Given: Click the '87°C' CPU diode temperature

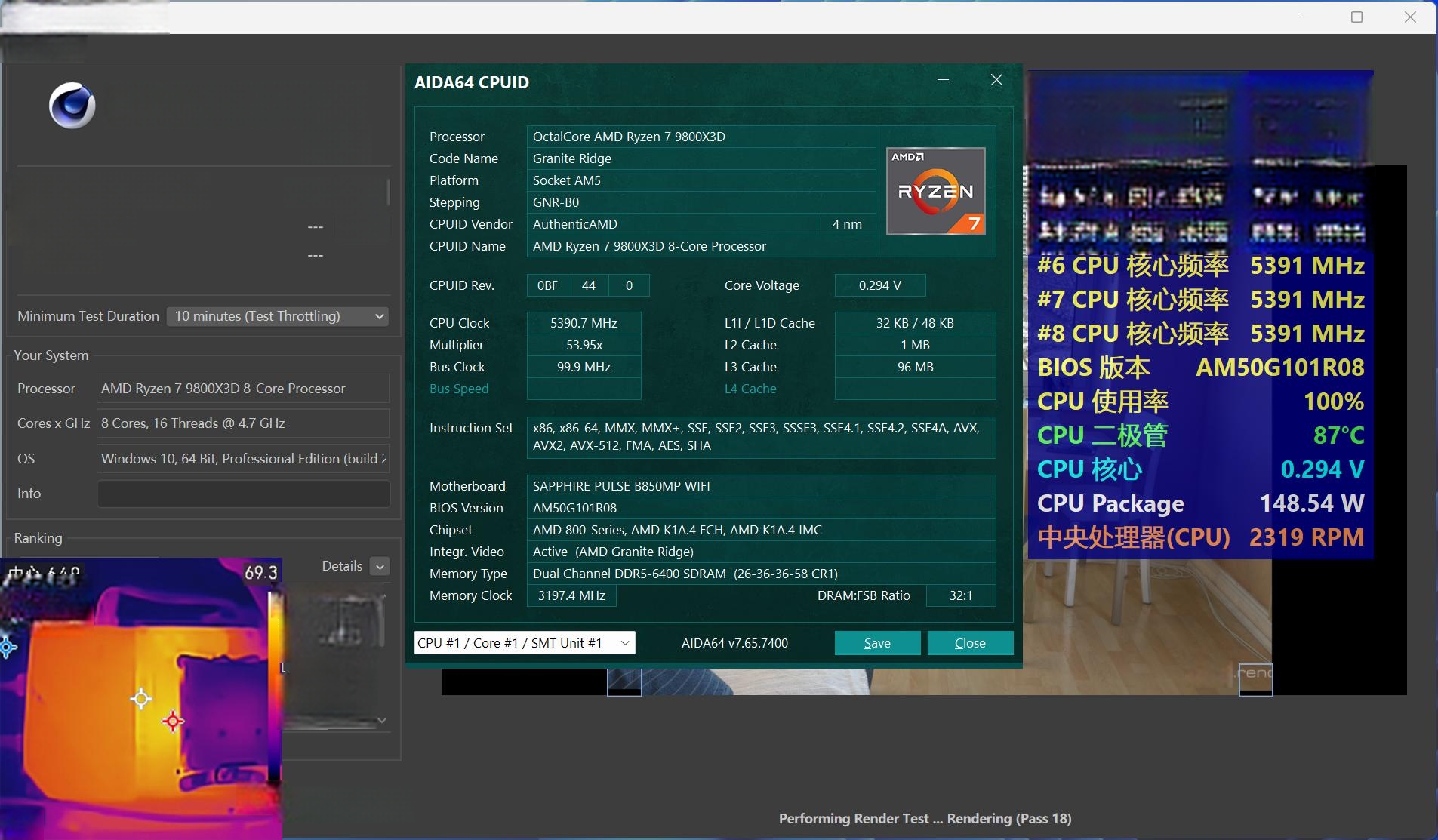Looking at the screenshot, I should click(x=1338, y=435).
